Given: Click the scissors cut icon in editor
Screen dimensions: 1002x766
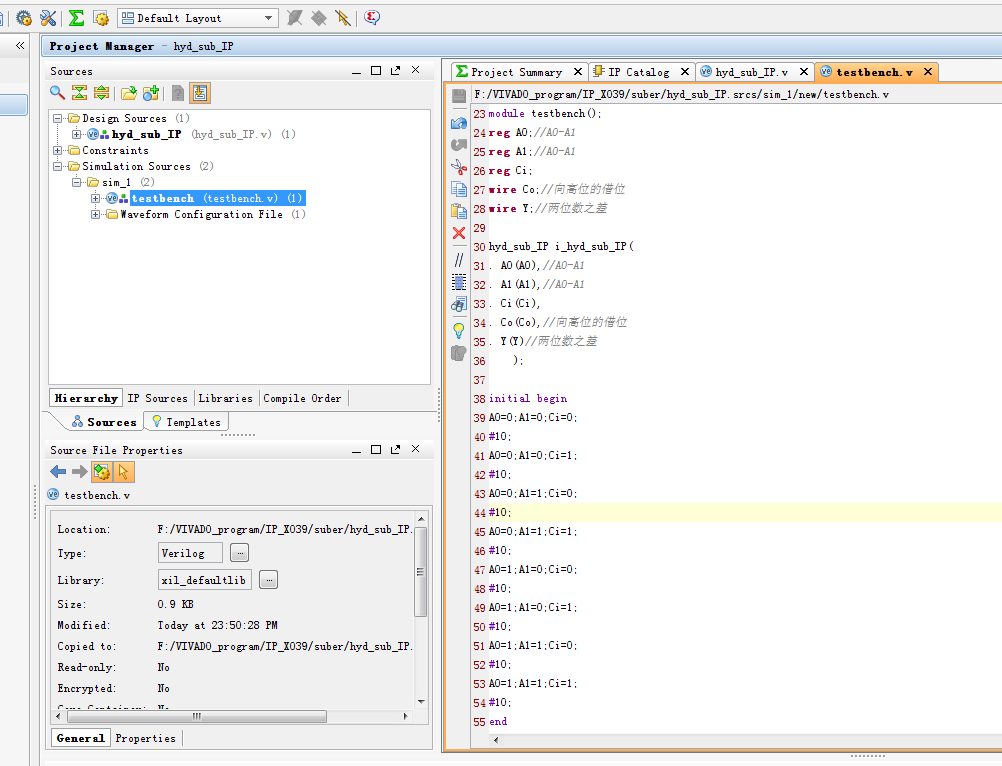Looking at the screenshot, I should (x=459, y=166).
